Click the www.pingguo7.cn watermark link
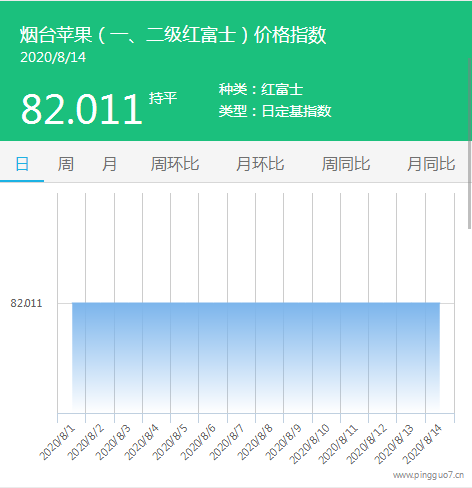The height and width of the screenshot is (488, 472). point(428,475)
